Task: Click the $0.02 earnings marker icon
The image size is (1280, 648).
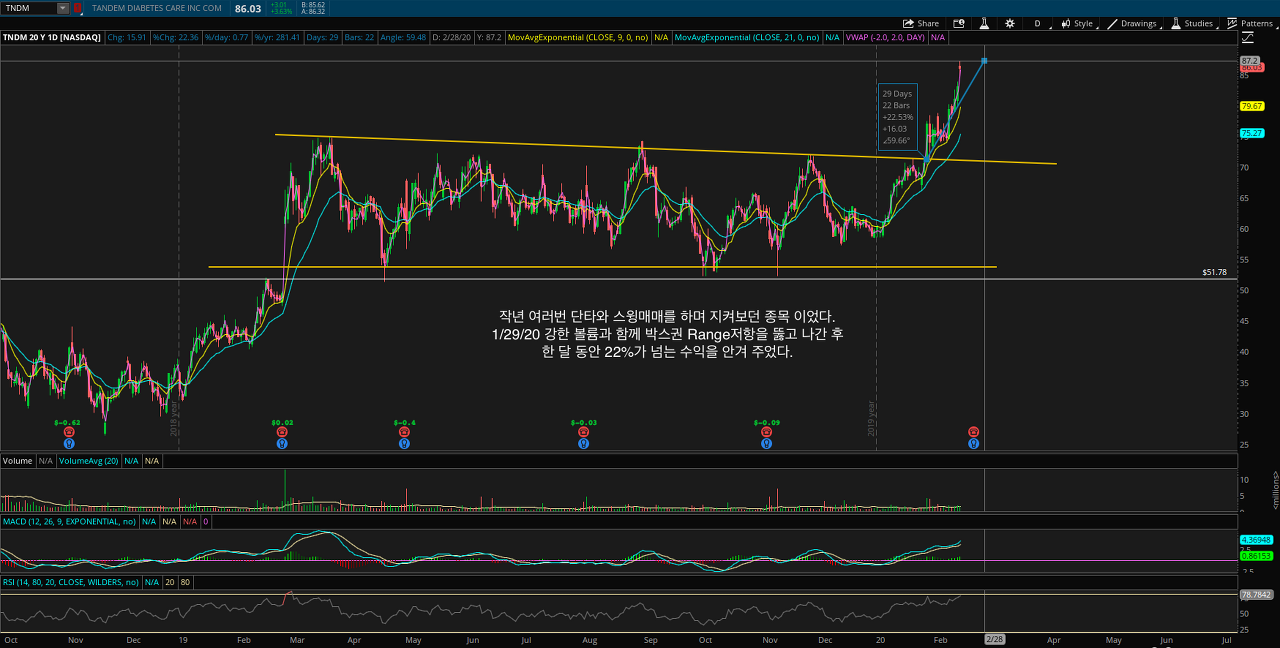Action: click(x=282, y=432)
